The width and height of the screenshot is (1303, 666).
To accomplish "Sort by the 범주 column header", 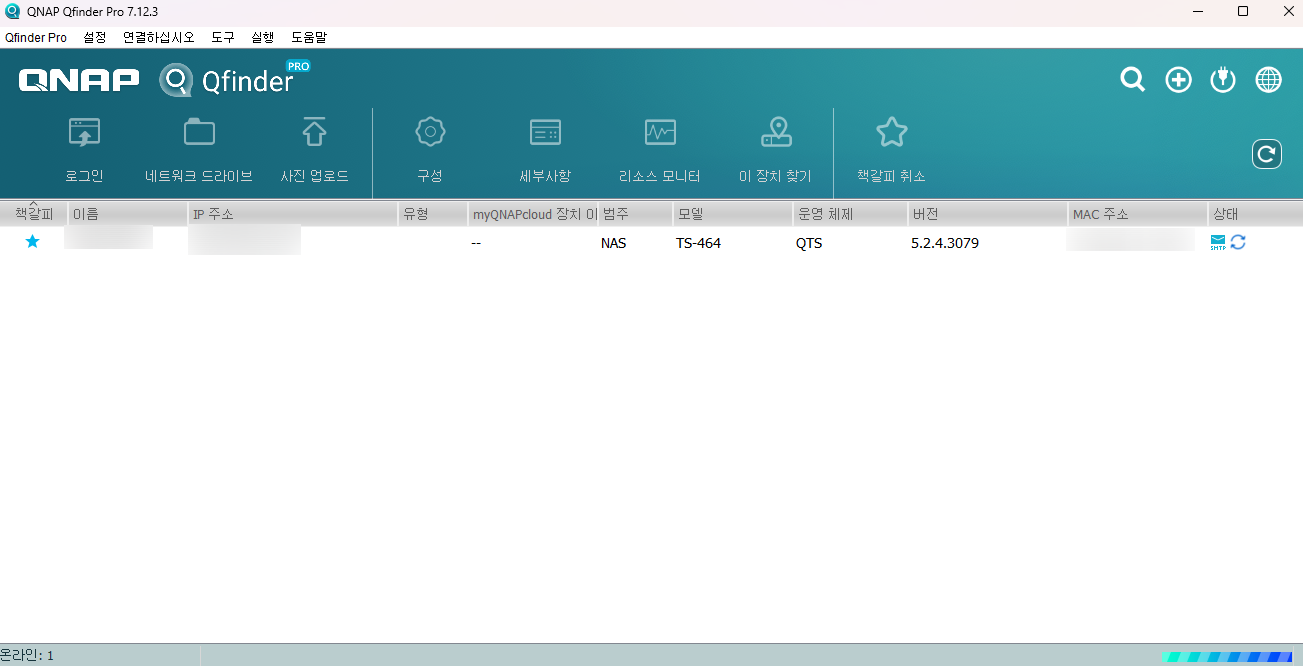I will point(635,214).
